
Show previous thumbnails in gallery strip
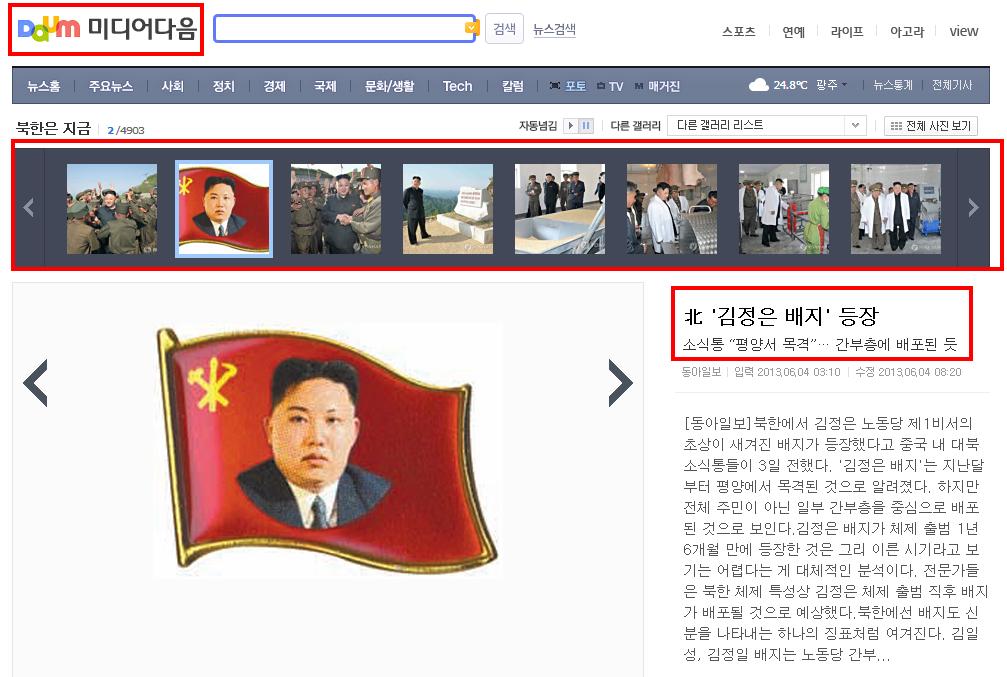28,207
